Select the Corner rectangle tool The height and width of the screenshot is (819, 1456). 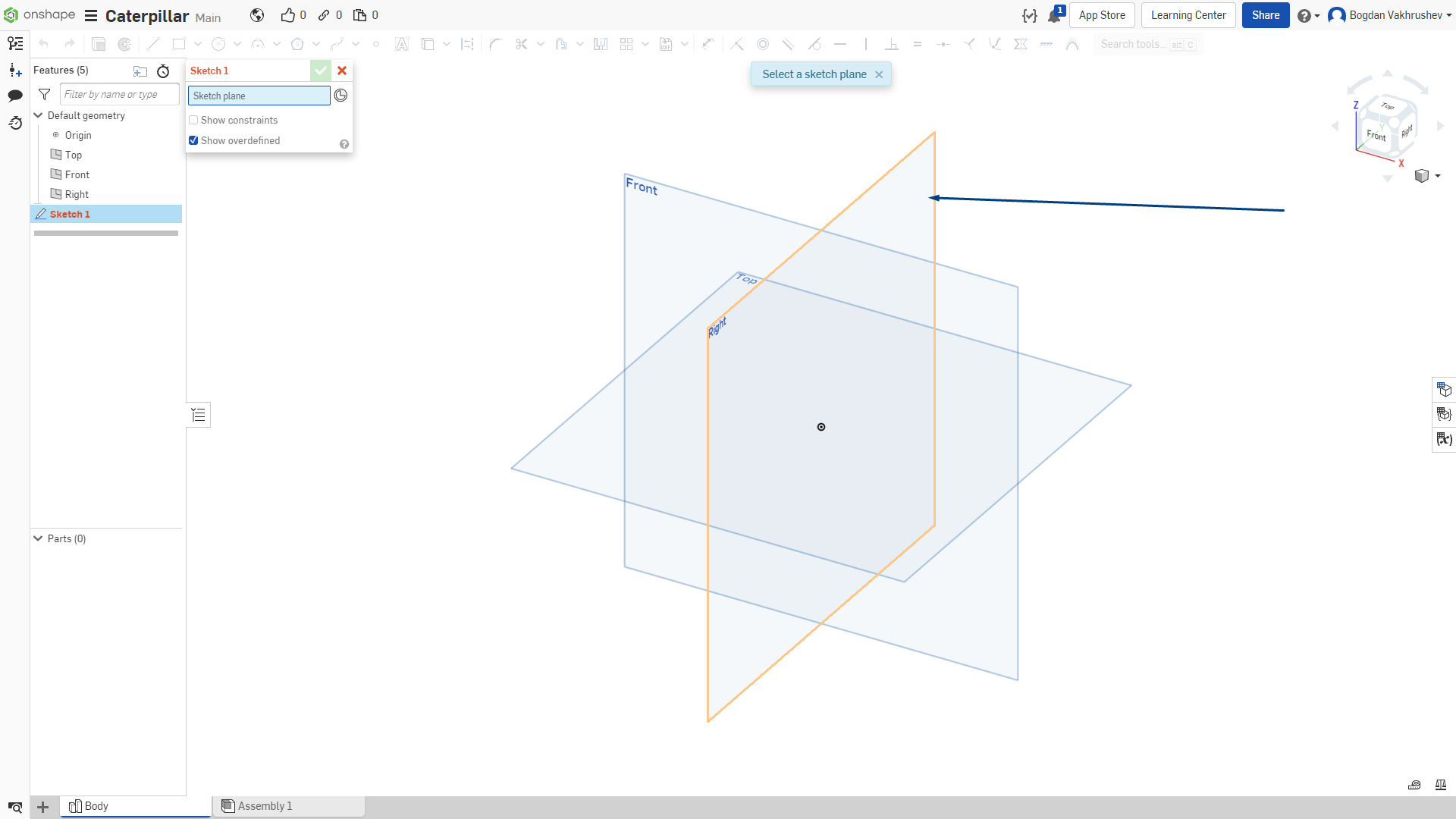[x=179, y=44]
